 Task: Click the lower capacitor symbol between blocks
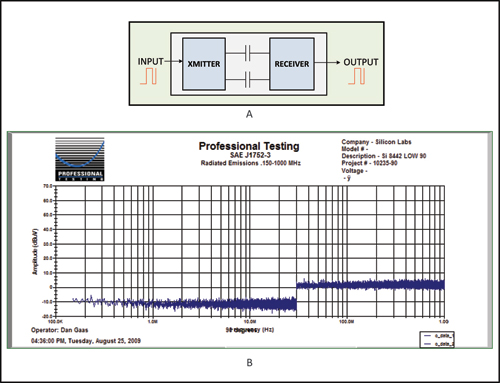point(247,79)
